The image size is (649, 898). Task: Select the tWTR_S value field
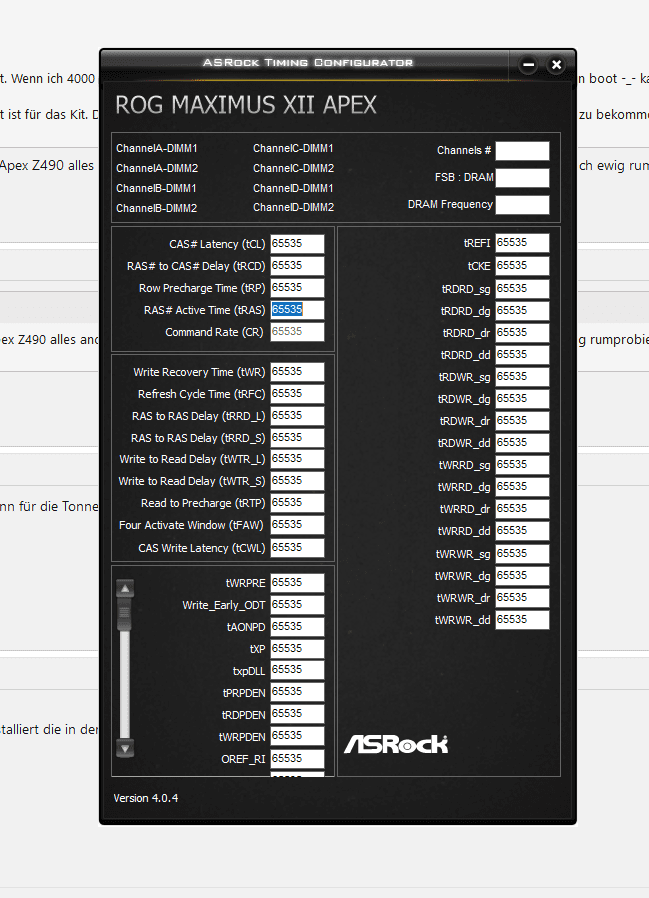pos(297,480)
